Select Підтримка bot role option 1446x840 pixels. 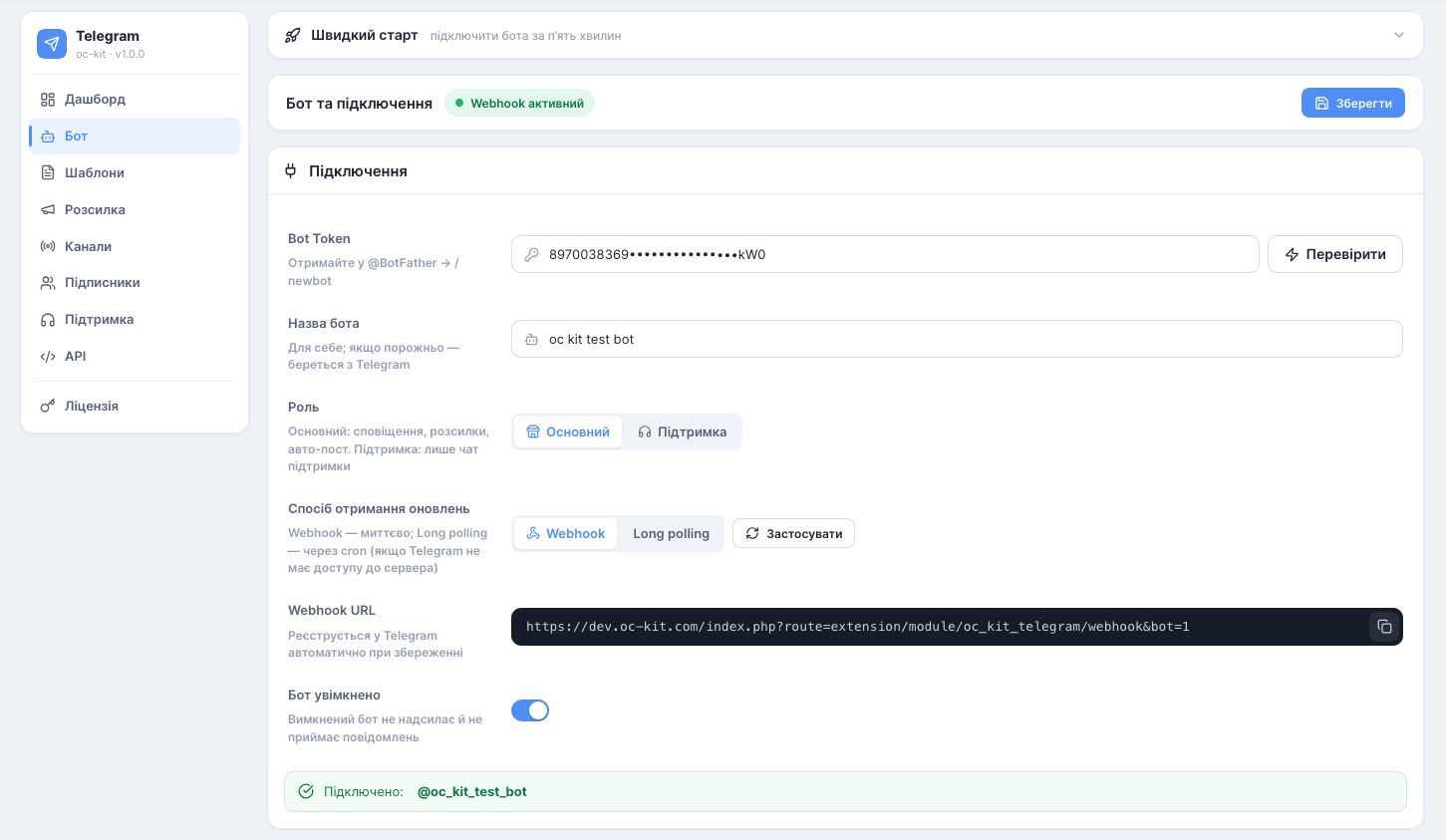(x=683, y=432)
